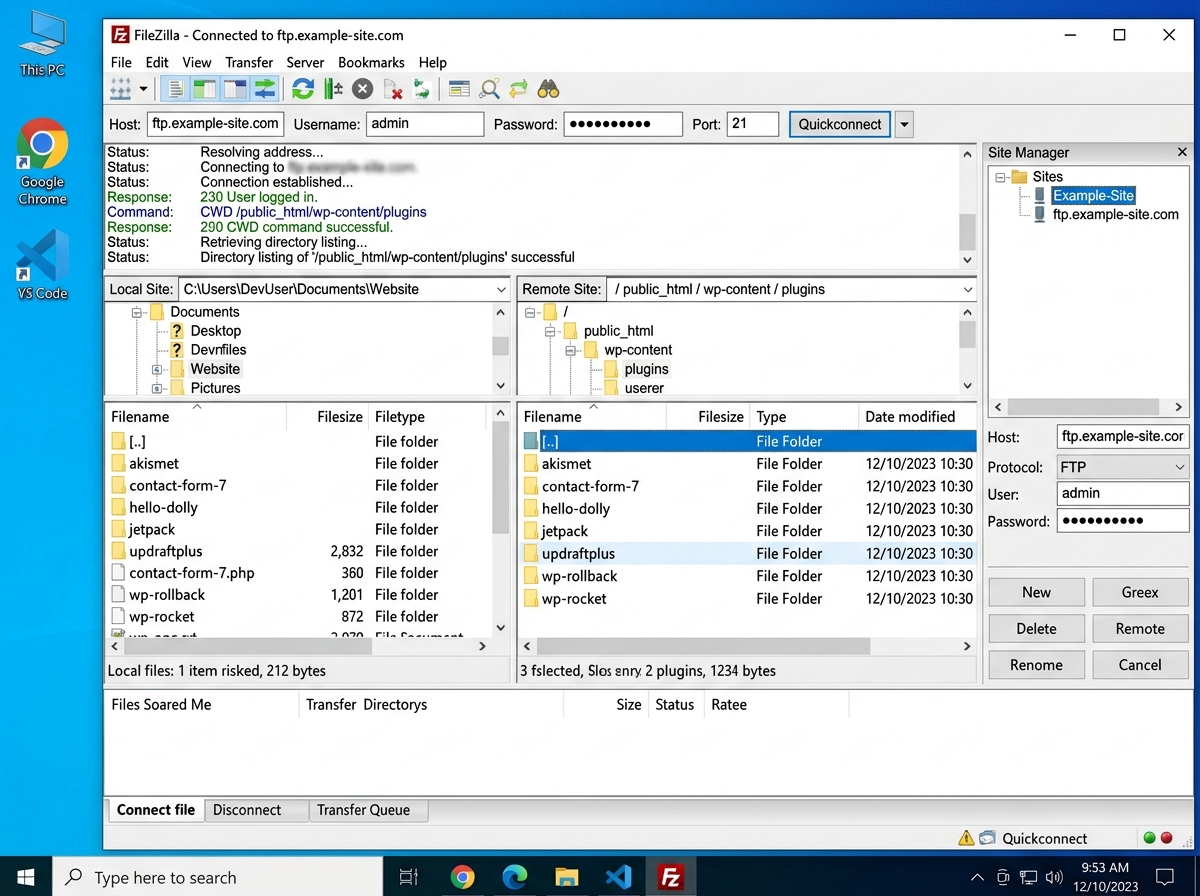The height and width of the screenshot is (896, 1200).
Task: Click the Delete button in Site Manager
Action: (1036, 629)
